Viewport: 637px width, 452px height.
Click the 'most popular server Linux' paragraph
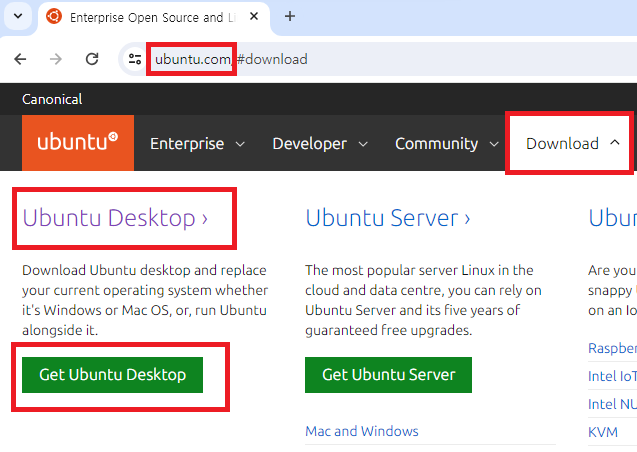[x=423, y=300]
